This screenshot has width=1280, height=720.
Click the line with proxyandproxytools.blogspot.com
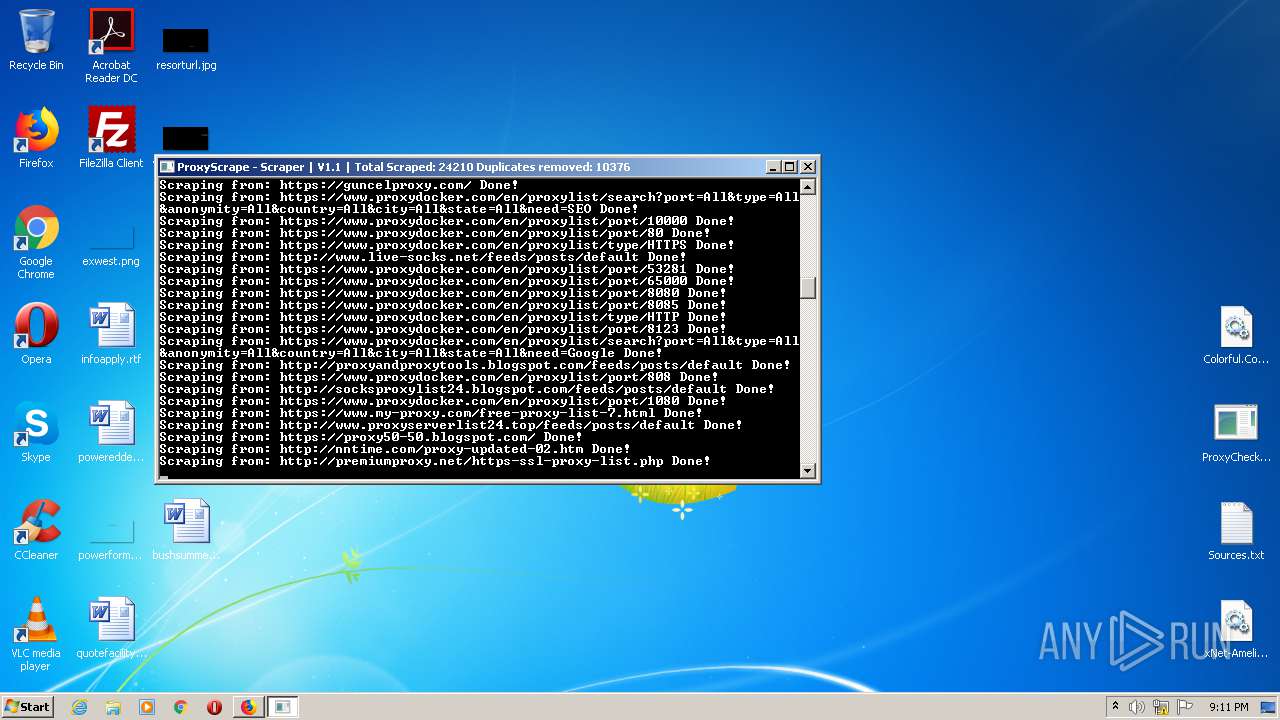coord(475,365)
